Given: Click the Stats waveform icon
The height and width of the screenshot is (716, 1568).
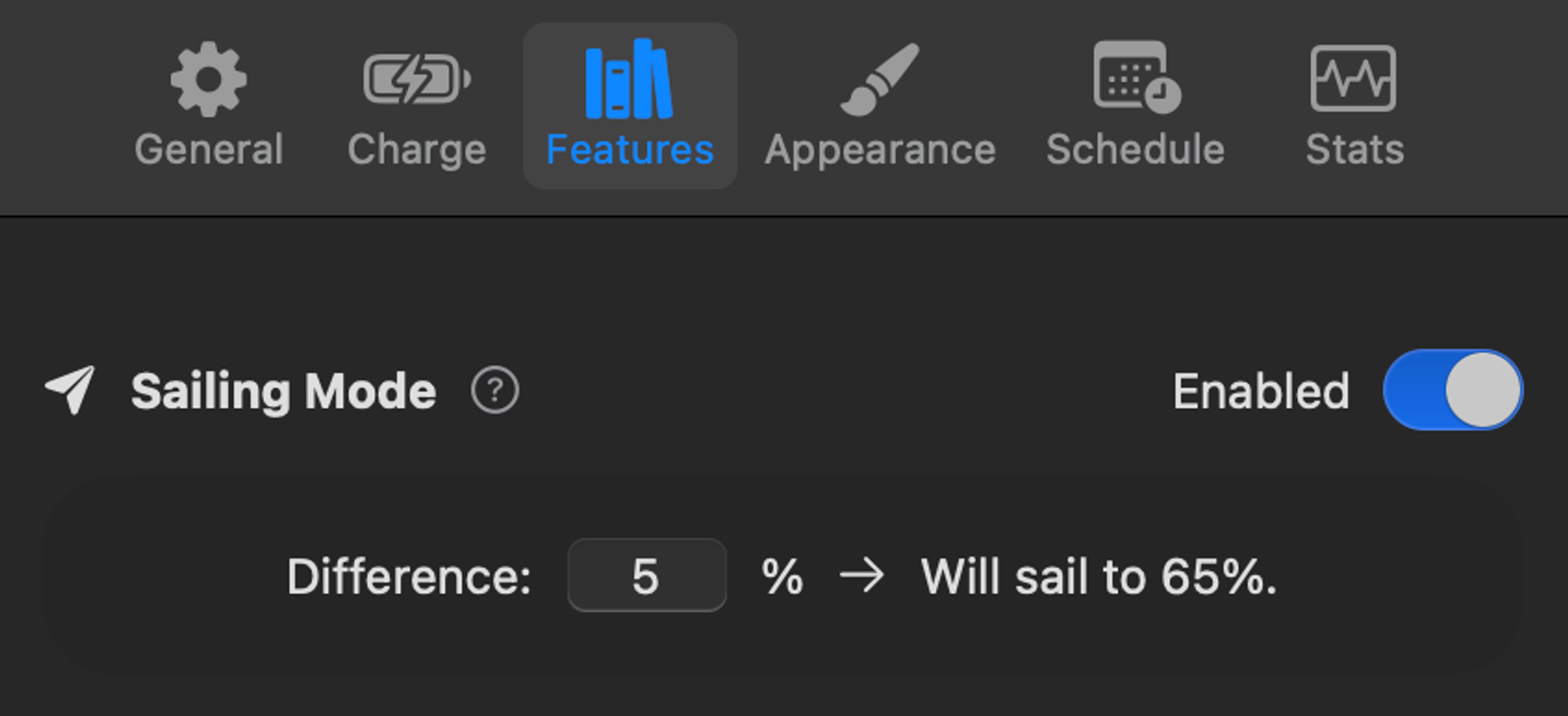Looking at the screenshot, I should pyautogui.click(x=1353, y=78).
